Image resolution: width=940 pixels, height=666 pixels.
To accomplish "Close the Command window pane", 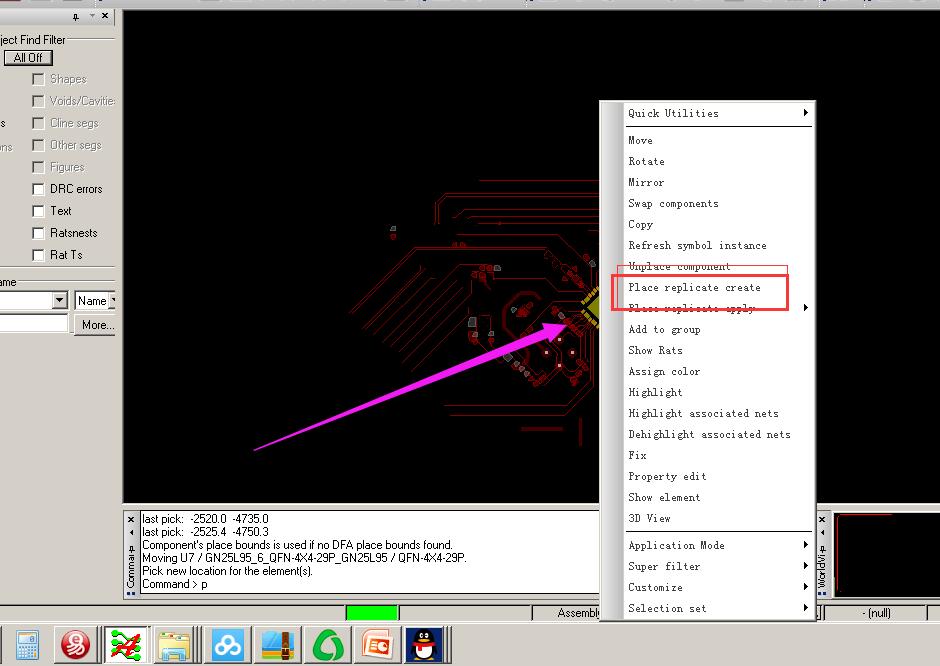I will click(x=131, y=519).
